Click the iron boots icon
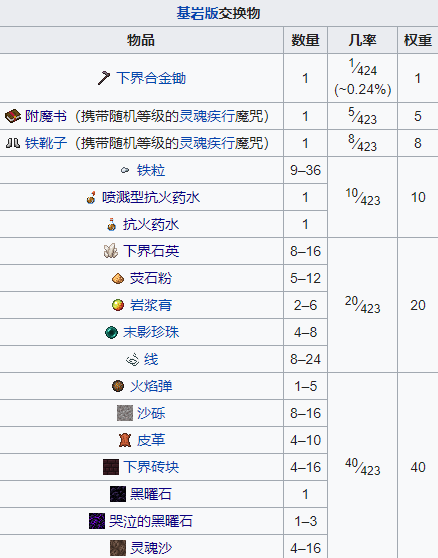Image resolution: width=438 pixels, height=558 pixels. tap(13, 143)
